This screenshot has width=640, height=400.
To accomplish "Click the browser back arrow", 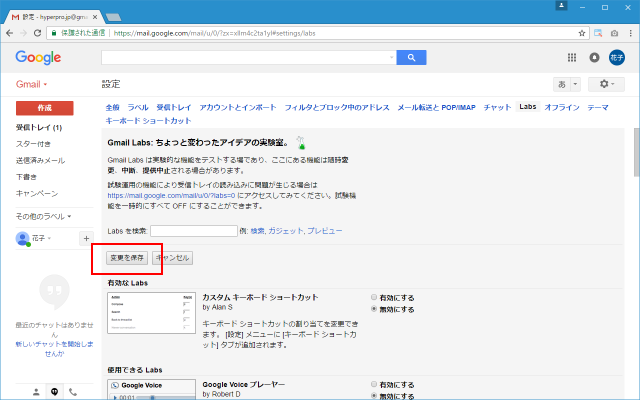I will tap(9, 33).
